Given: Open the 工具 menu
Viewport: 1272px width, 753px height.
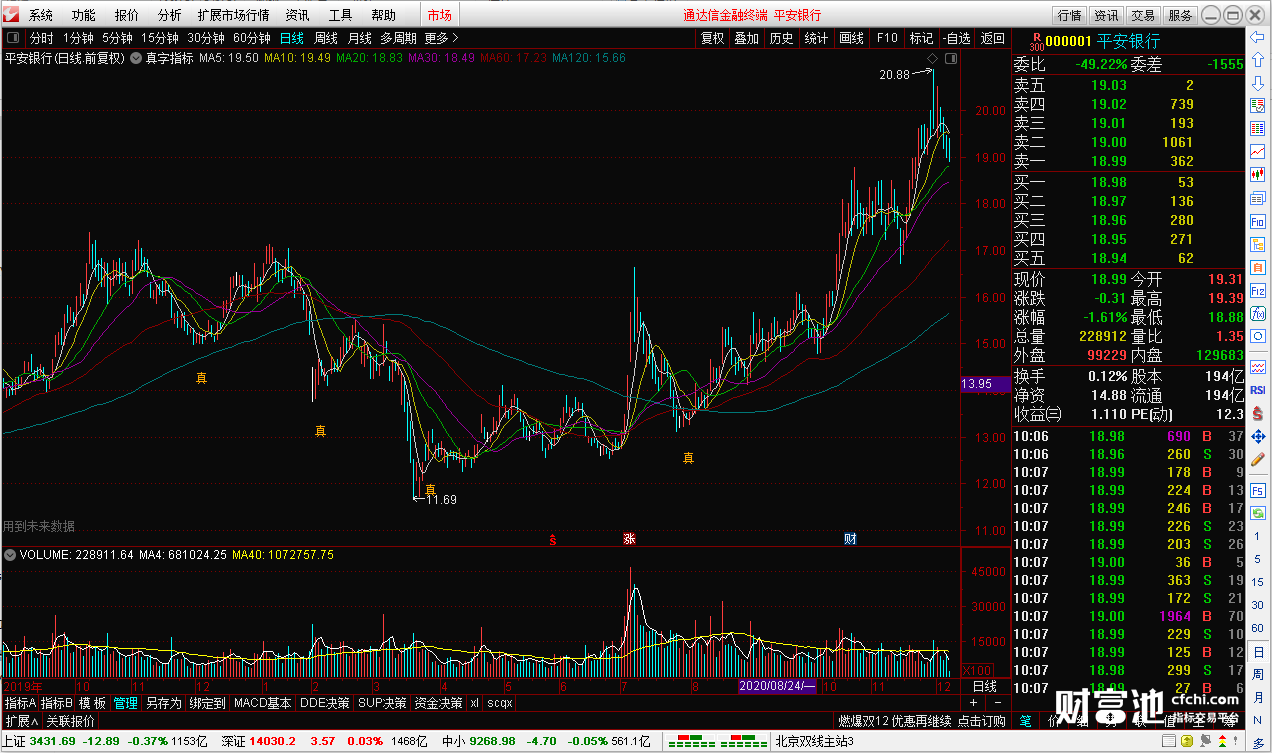Looking at the screenshot, I should [x=341, y=15].
